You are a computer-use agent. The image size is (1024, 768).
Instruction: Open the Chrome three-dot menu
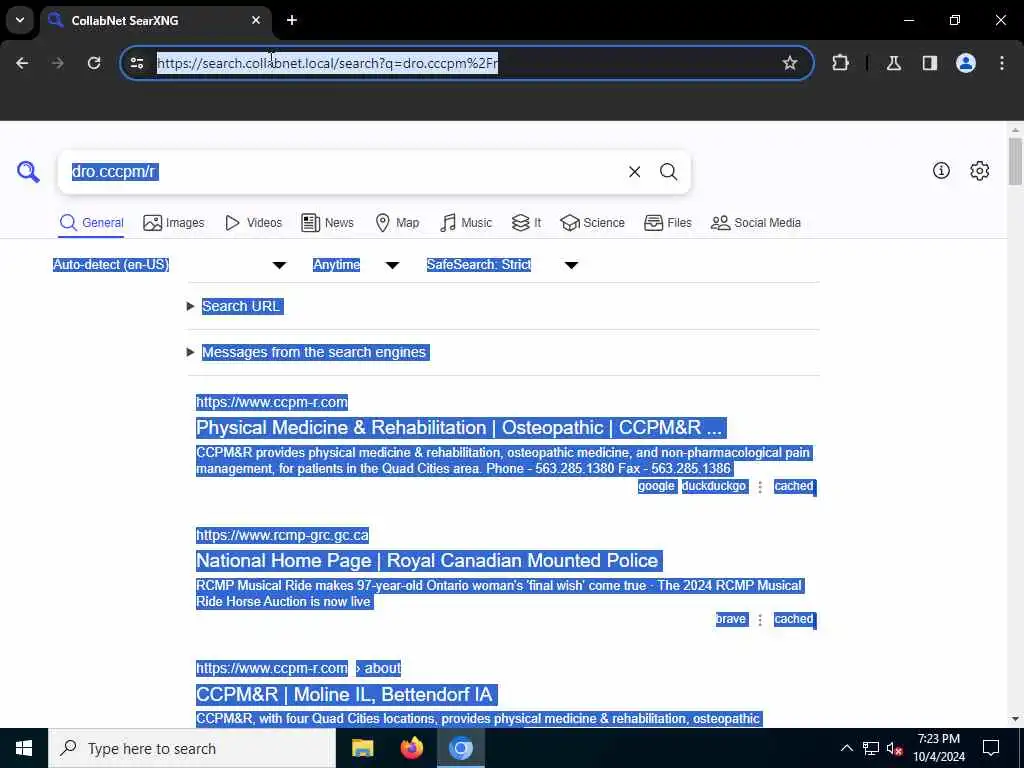click(x=1002, y=63)
